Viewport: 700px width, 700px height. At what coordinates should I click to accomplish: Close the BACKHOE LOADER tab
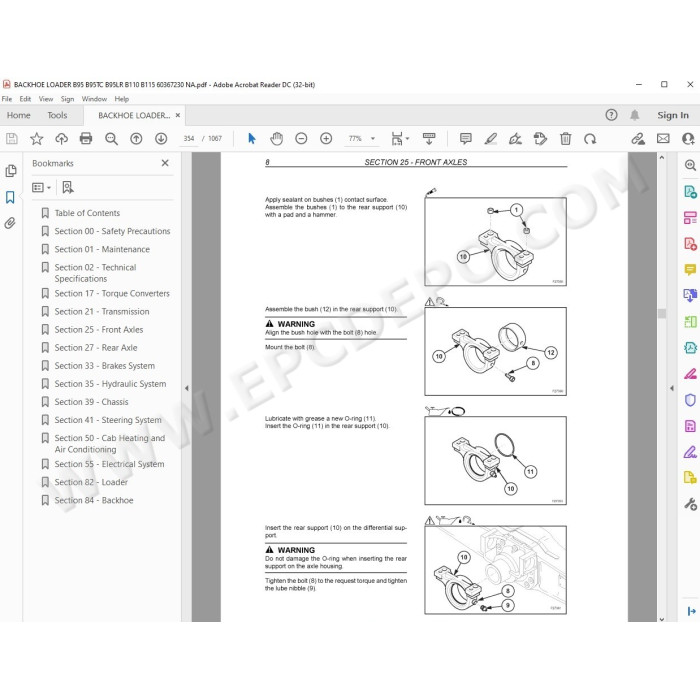point(178,115)
